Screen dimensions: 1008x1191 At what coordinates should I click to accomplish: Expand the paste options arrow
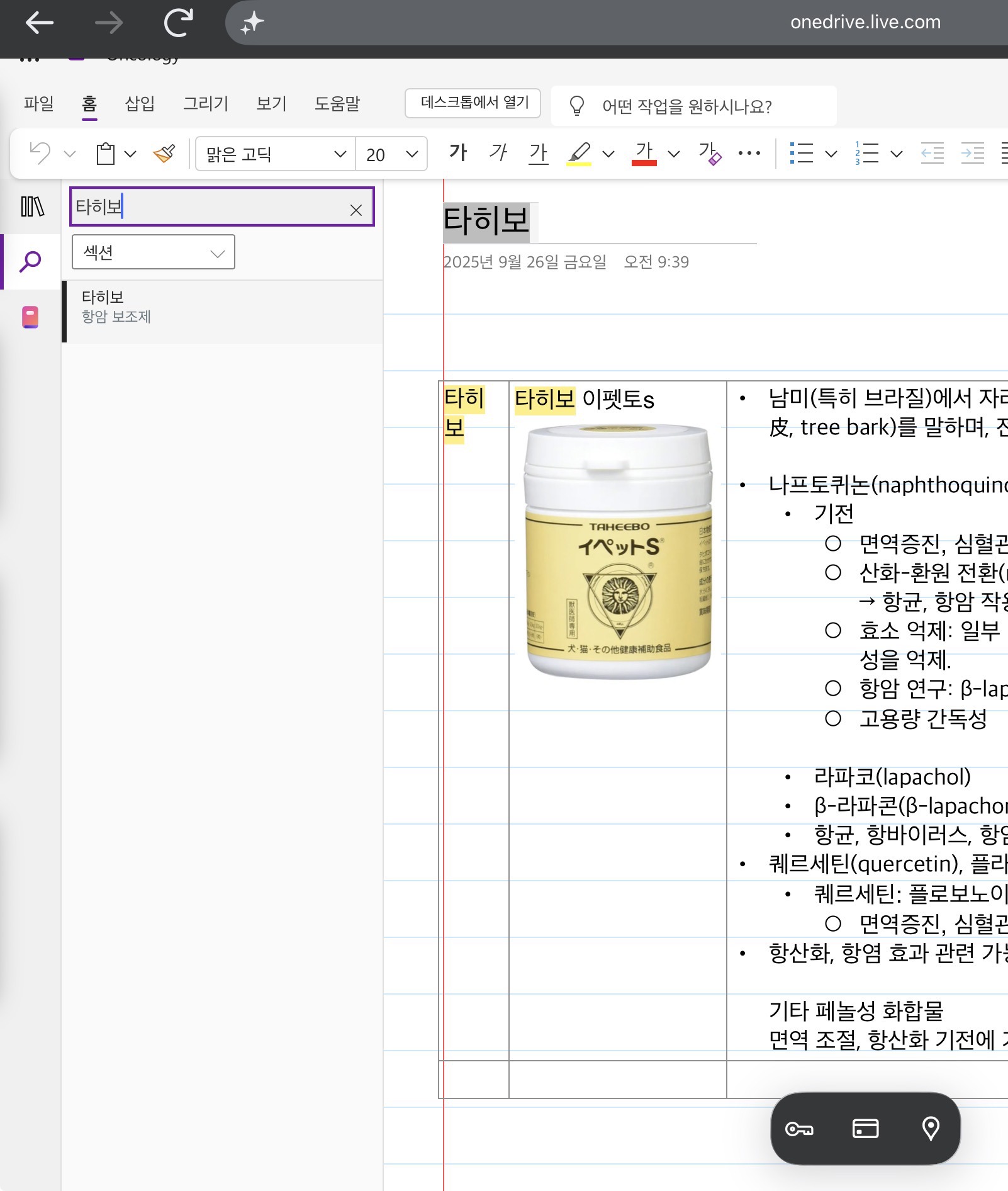coord(130,154)
